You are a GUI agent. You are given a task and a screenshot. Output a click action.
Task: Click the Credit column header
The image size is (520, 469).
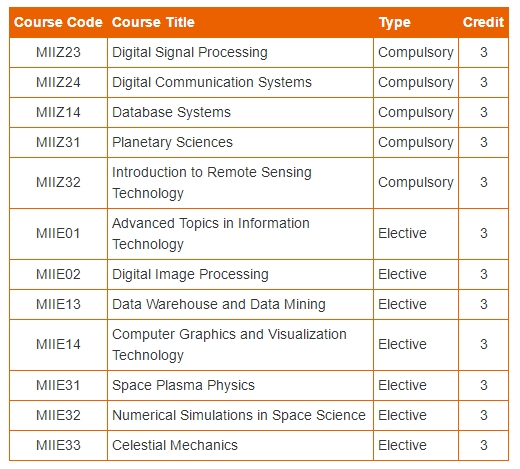483,22
